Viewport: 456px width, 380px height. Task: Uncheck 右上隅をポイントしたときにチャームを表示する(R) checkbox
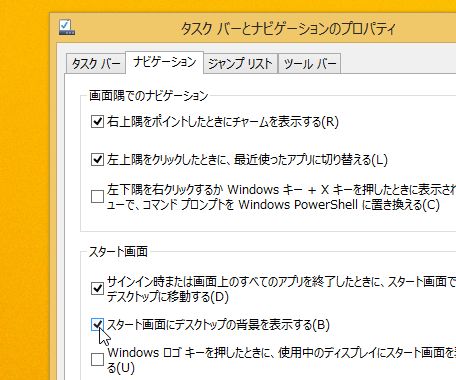click(x=97, y=122)
